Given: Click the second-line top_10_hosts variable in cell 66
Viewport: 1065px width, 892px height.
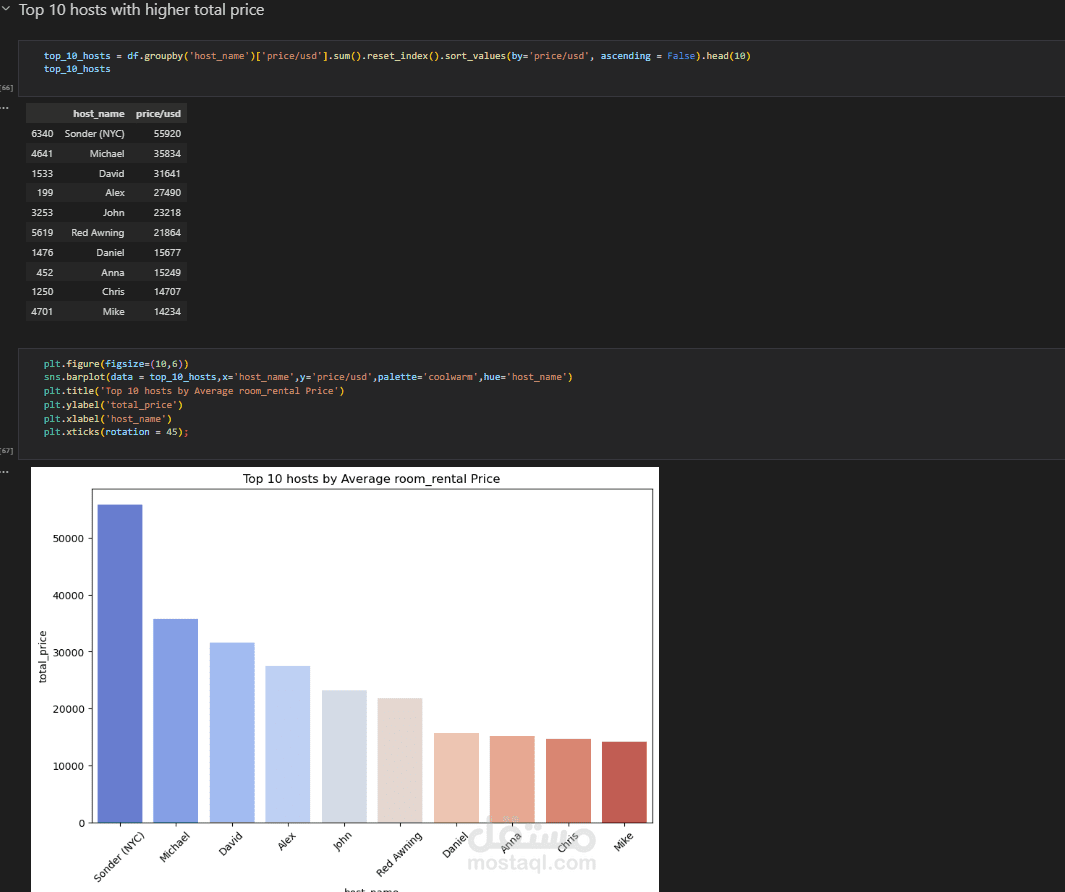Looking at the screenshot, I should [x=77, y=69].
